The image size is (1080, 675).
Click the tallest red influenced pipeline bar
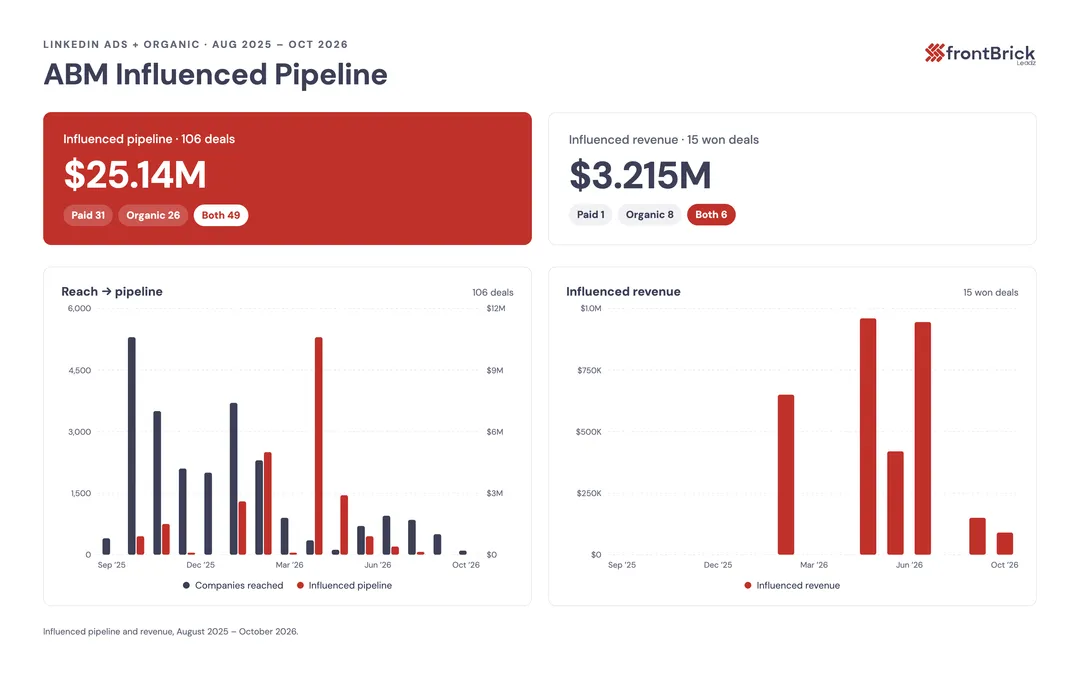pyautogui.click(x=318, y=446)
